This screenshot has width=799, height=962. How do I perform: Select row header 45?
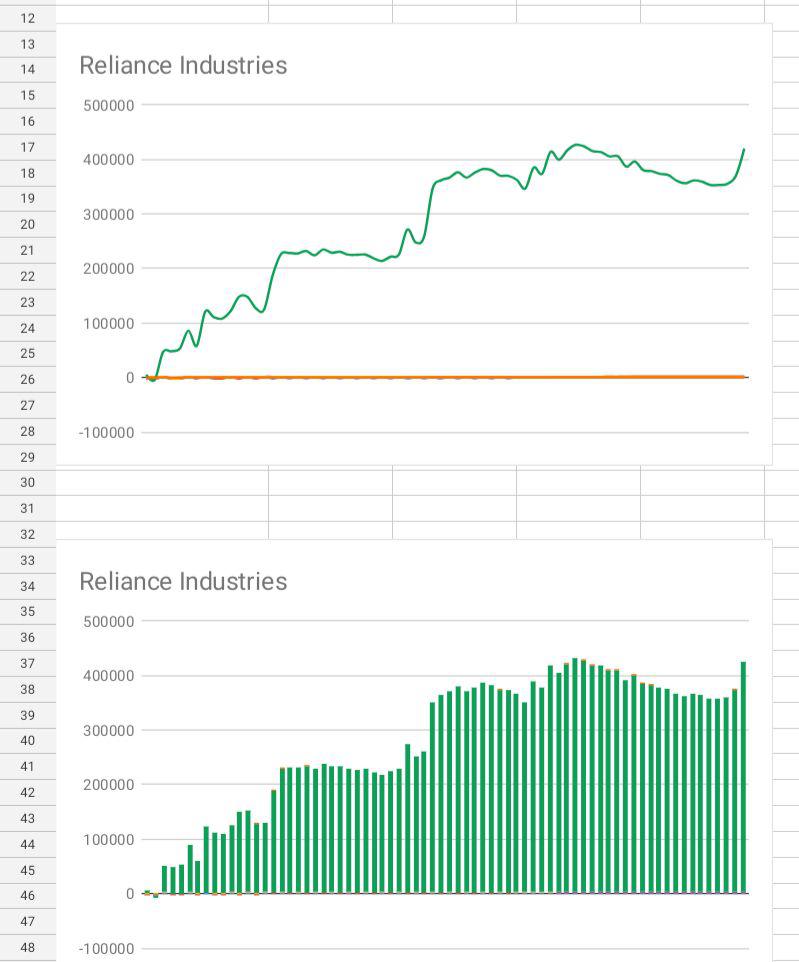tap(28, 870)
